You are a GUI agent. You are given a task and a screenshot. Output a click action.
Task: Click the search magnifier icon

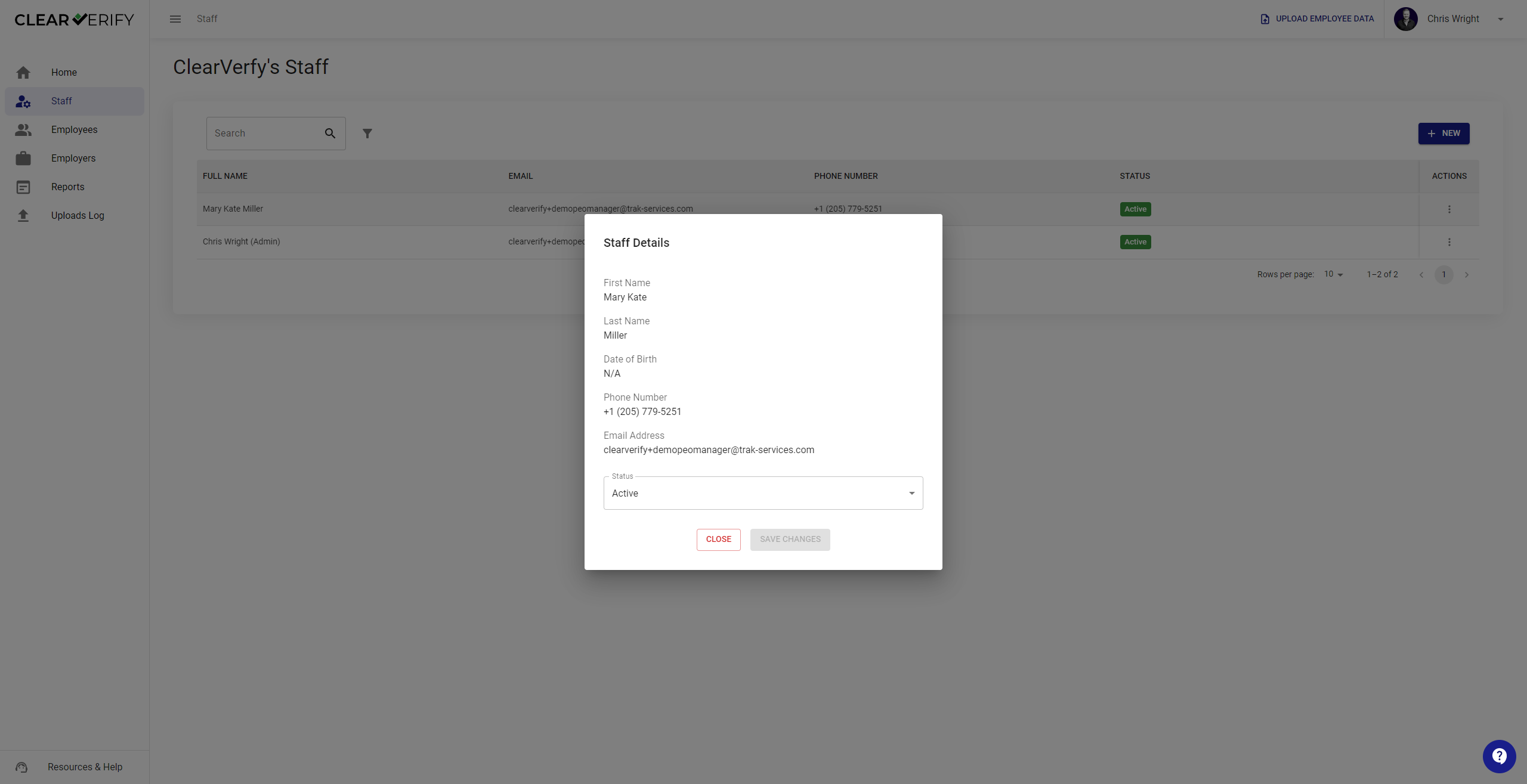(330, 134)
